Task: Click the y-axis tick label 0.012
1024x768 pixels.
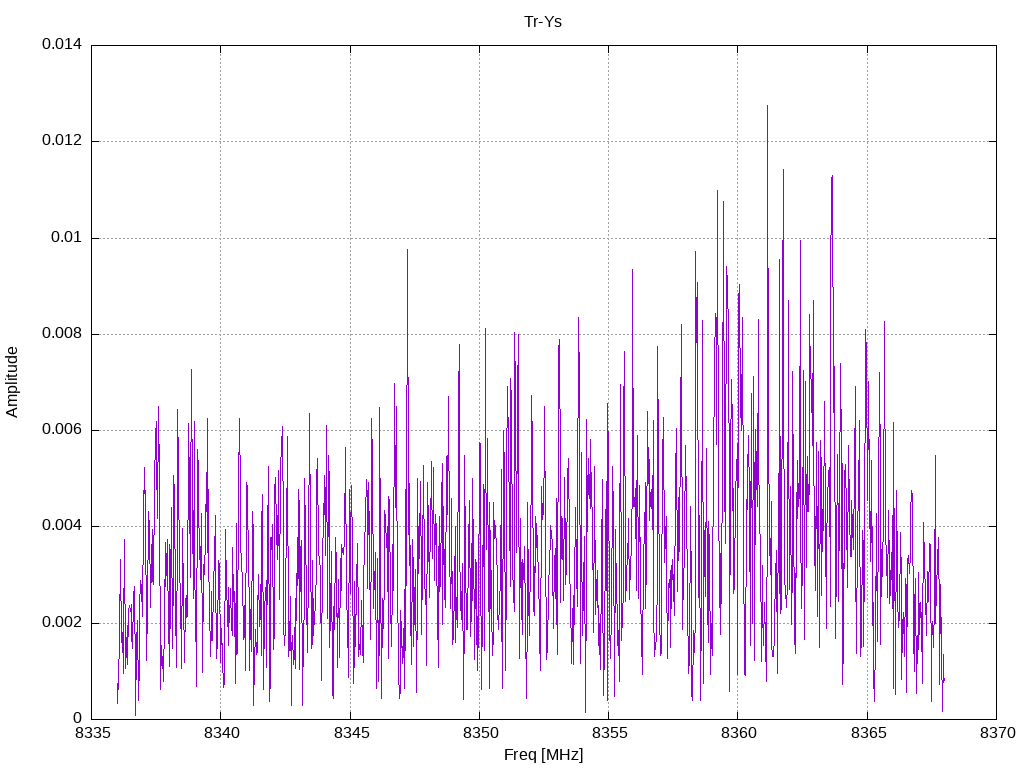Action: [x=62, y=140]
